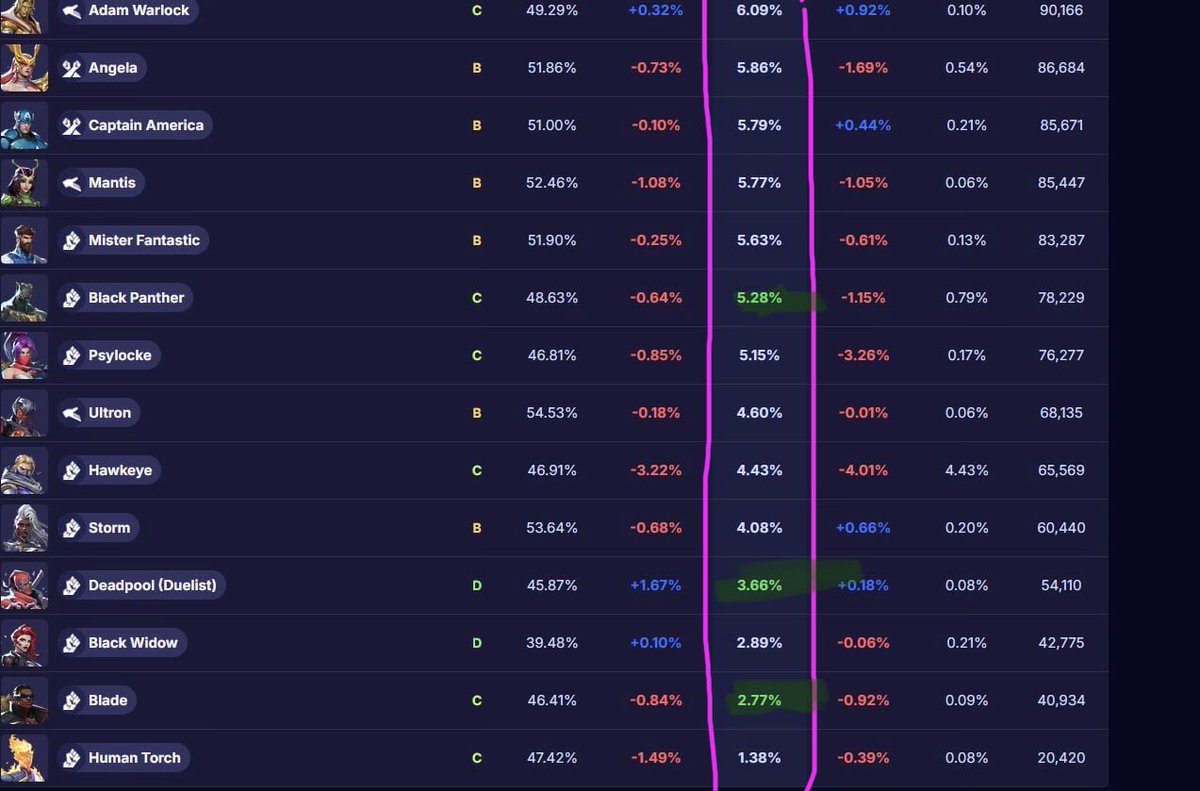Click Hawkeye's win rate change -3.22%
Image resolution: width=1200 pixels, height=791 pixels.
pos(656,471)
